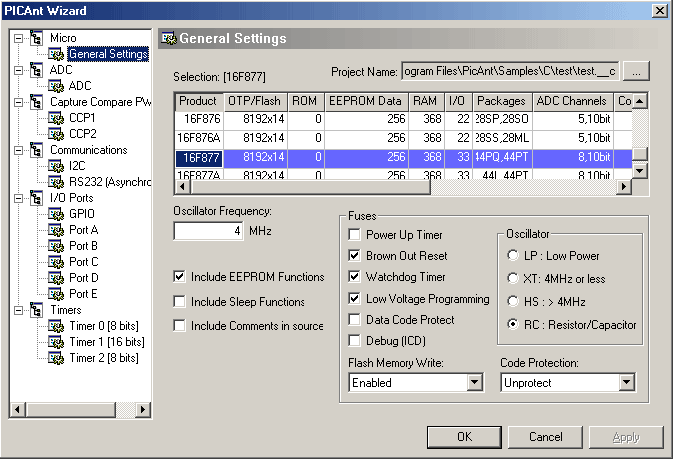The image size is (673, 459).
Task: Toggle Low Voltage Programming checkbox
Action: pos(354,298)
